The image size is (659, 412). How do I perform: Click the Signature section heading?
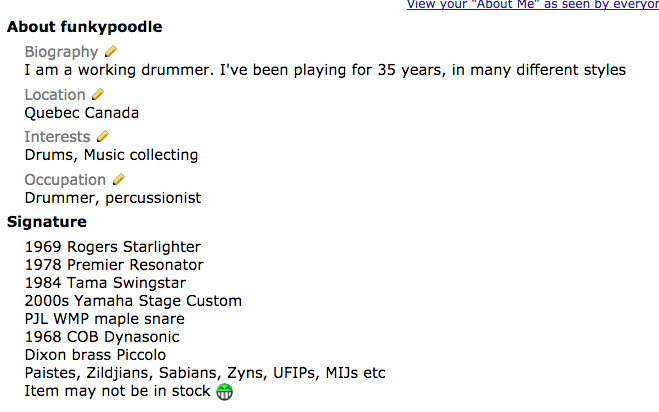[x=47, y=222]
